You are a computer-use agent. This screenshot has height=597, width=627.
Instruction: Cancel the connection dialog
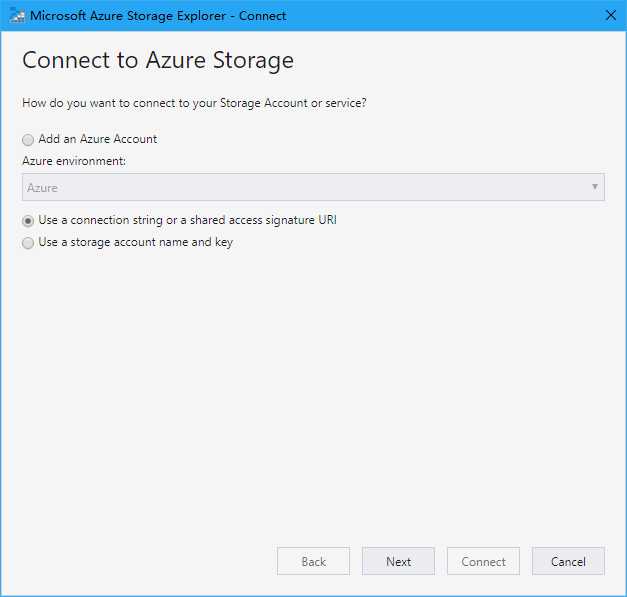[568, 561]
